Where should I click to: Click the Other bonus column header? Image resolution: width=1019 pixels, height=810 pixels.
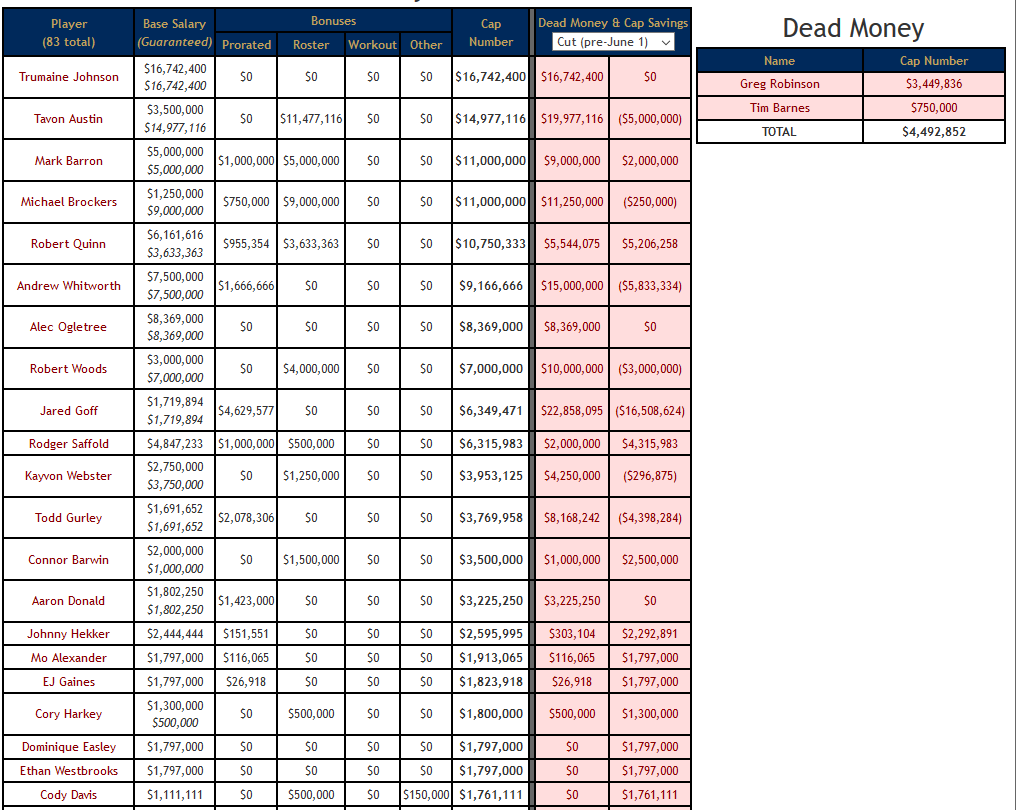pyautogui.click(x=426, y=45)
